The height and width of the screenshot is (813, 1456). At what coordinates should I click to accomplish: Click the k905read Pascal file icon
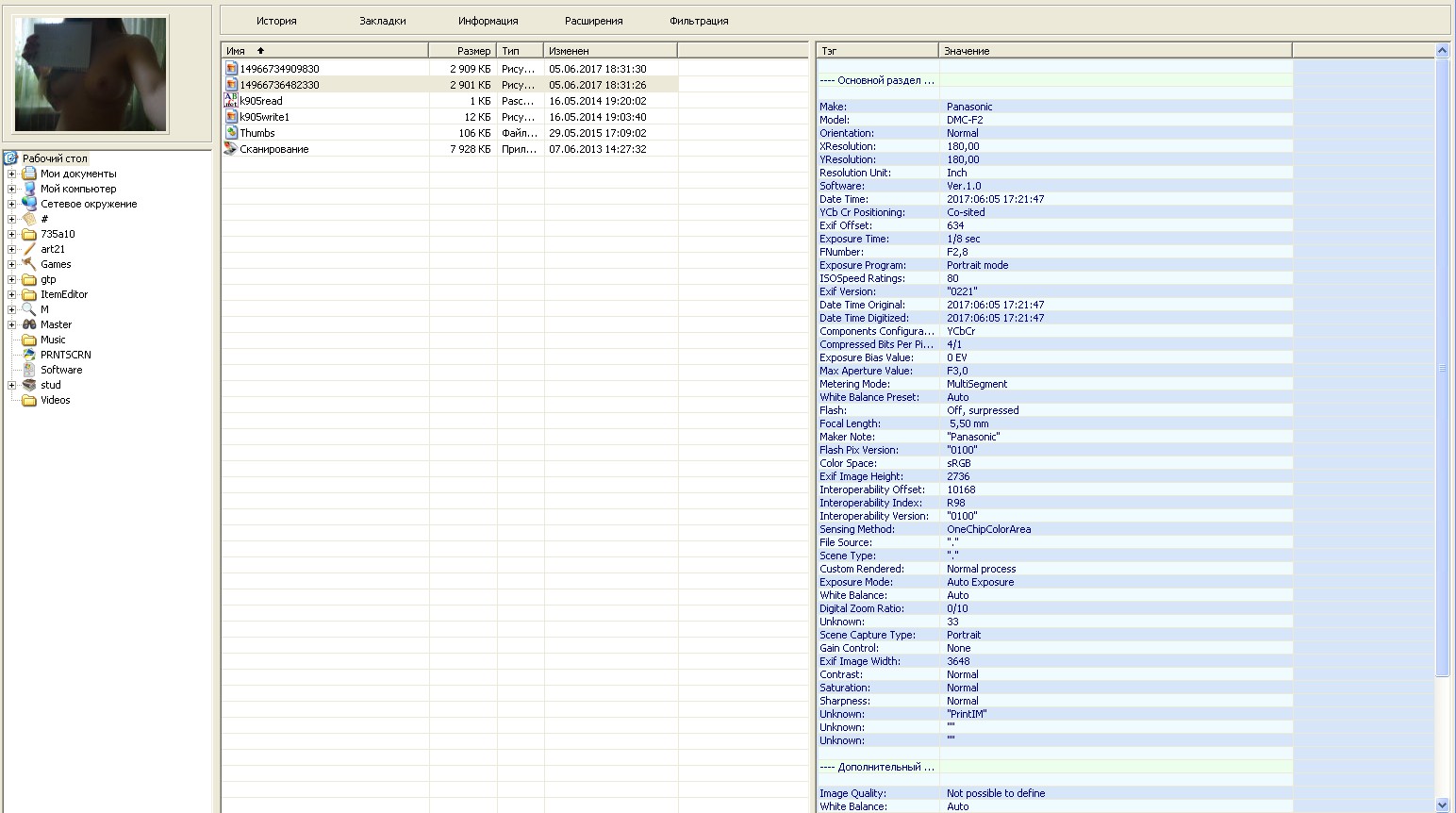(231, 101)
